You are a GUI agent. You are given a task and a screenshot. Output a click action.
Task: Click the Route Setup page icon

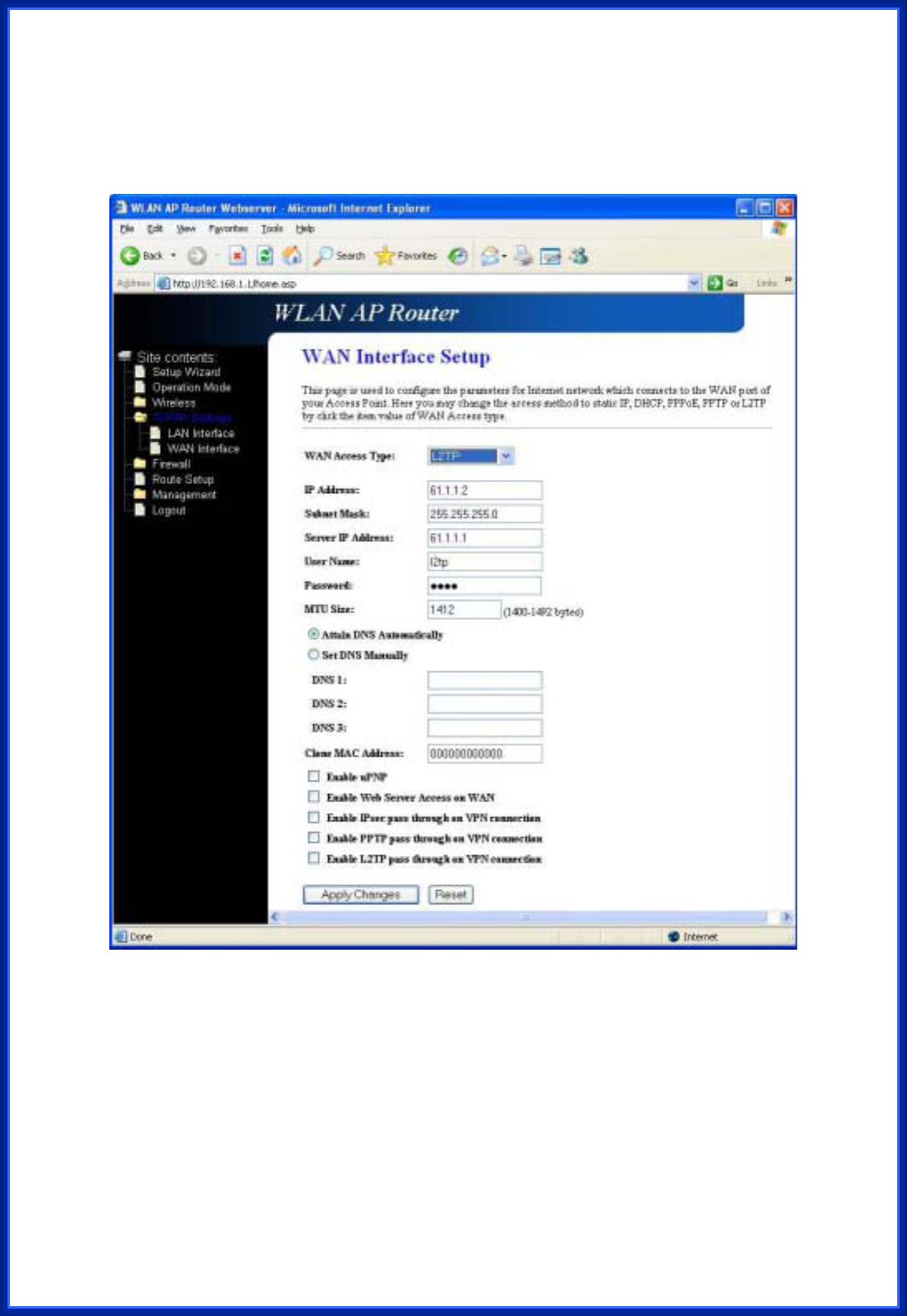[140, 479]
